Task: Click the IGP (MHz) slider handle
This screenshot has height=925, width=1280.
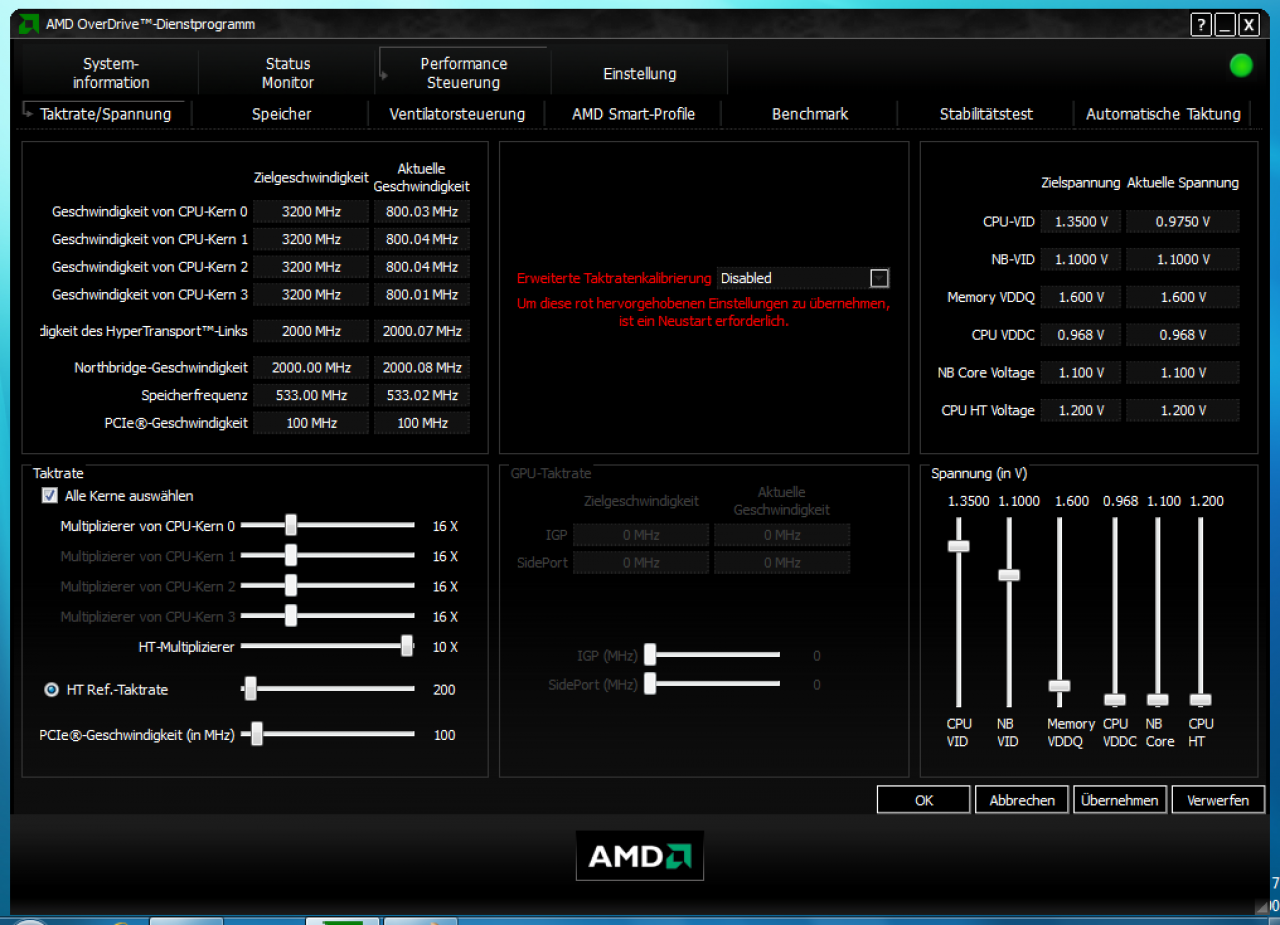Action: point(649,655)
